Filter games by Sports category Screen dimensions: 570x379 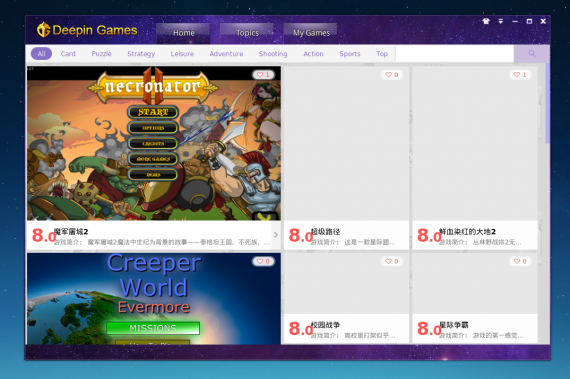350,54
